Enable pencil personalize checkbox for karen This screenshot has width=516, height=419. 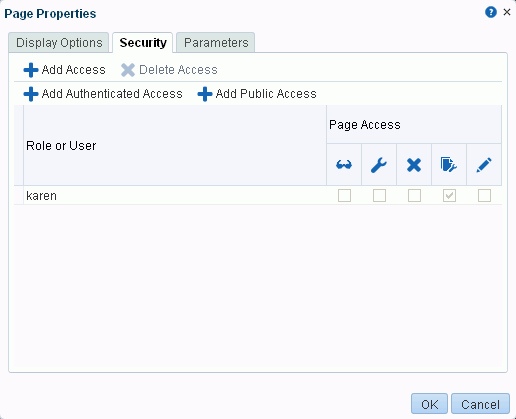point(484,196)
